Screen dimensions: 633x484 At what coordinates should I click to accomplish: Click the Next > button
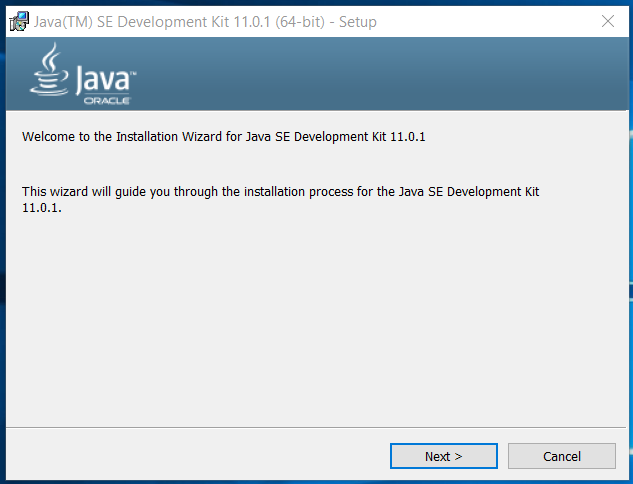(444, 456)
